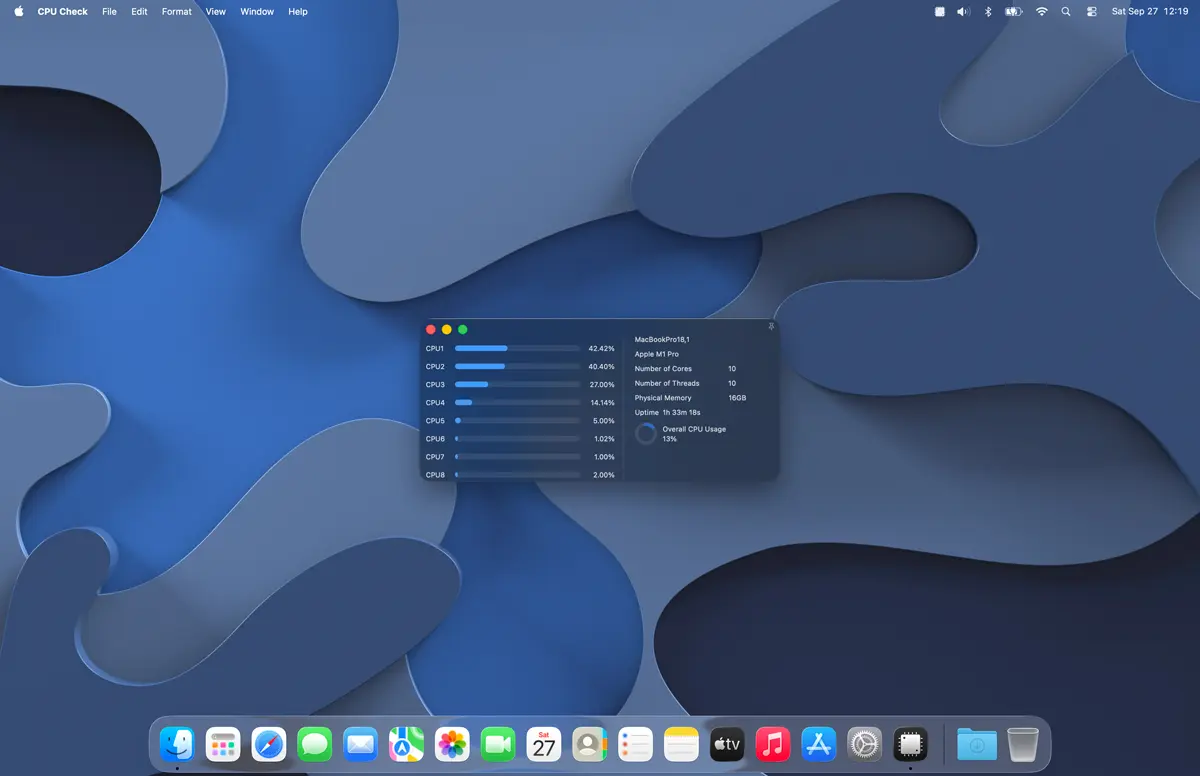
Task: Launch Safari from the Dock
Action: coord(269,744)
